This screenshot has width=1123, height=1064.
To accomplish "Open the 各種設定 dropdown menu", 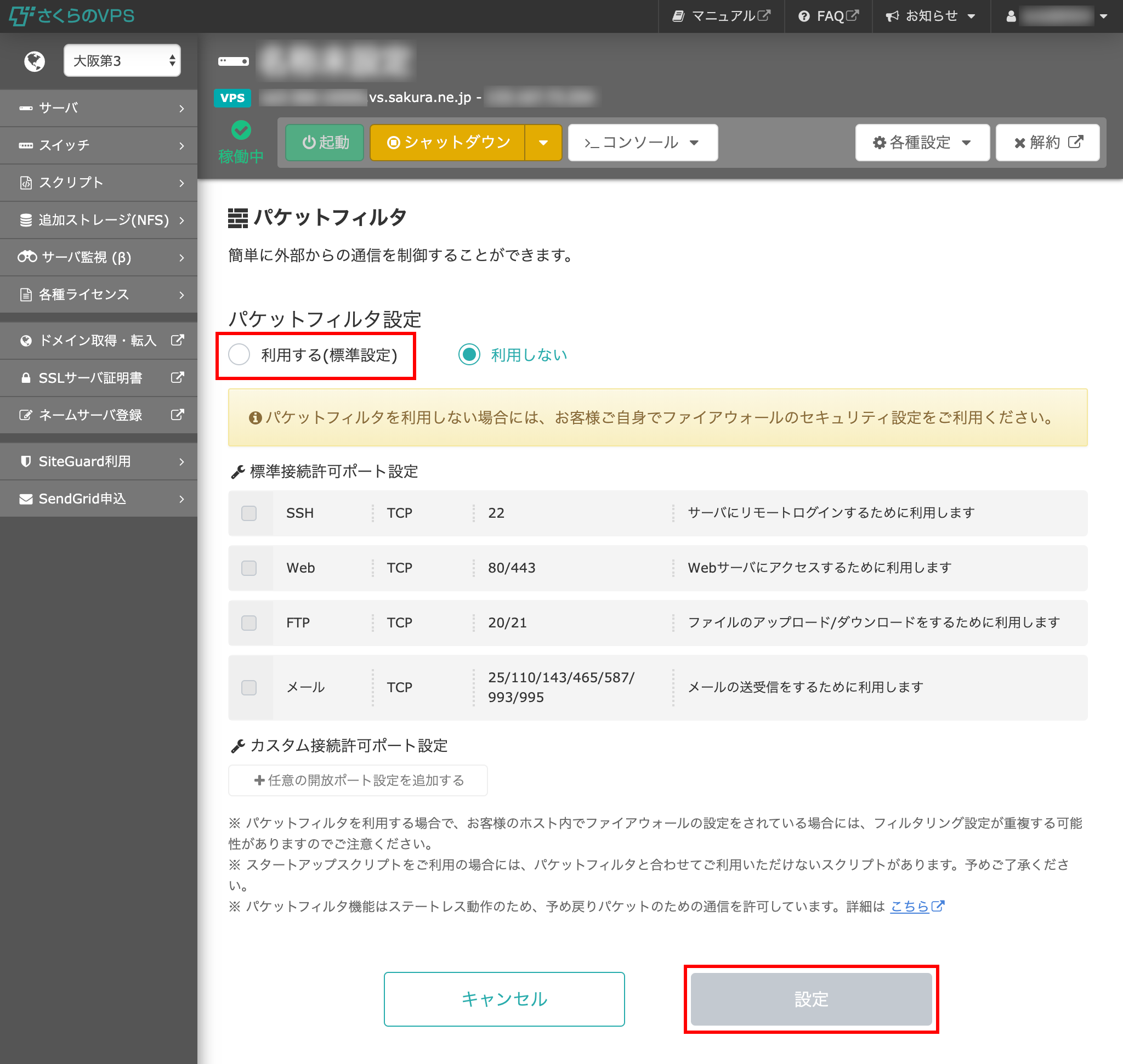I will 922,143.
